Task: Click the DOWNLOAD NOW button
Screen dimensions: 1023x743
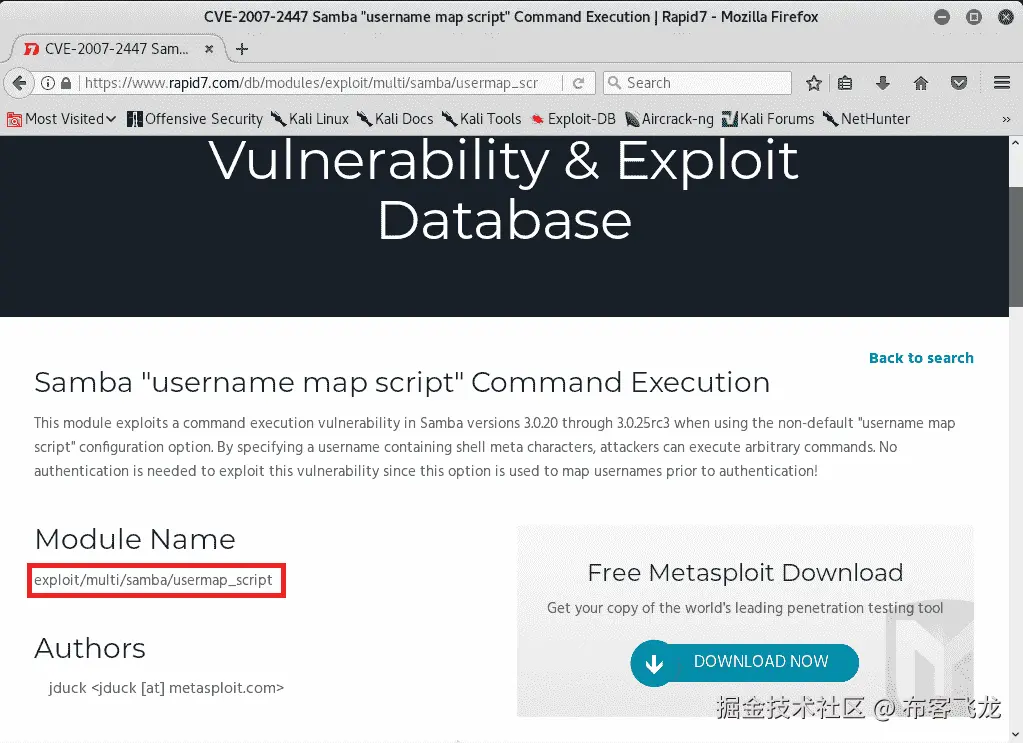Action: coord(744,663)
